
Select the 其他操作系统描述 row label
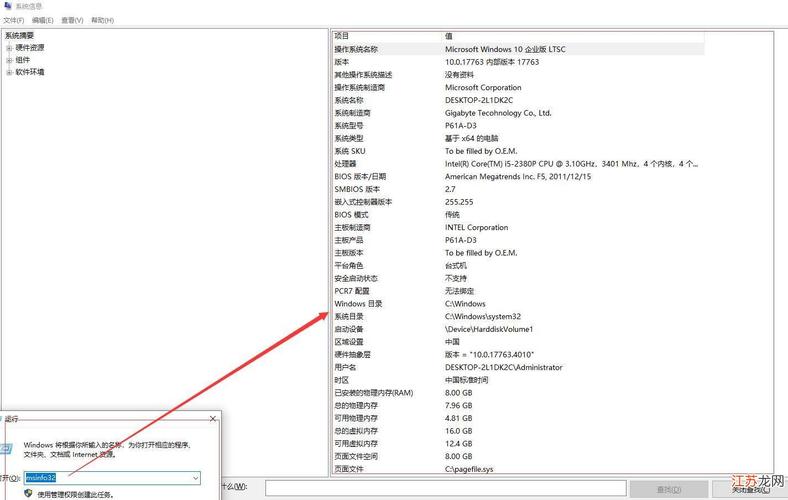pyautogui.click(x=363, y=75)
